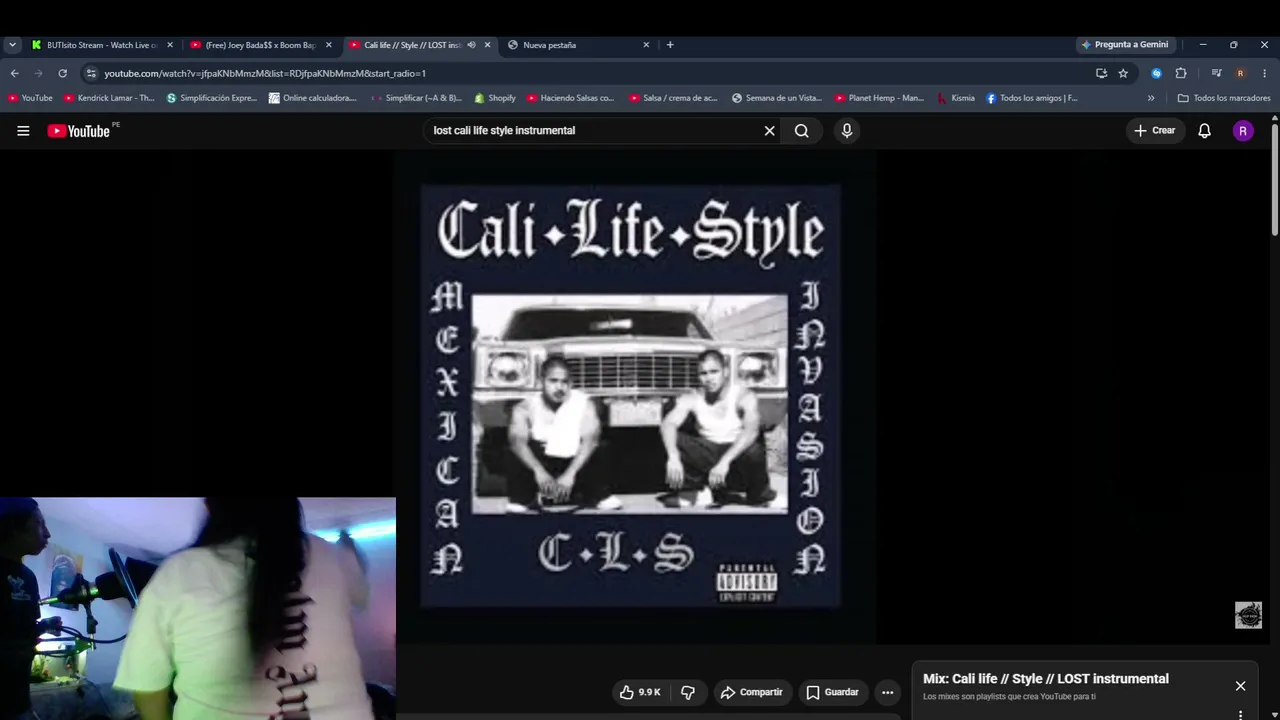
Task: Mute the Cali life tab audio
Action: pyautogui.click(x=471, y=45)
